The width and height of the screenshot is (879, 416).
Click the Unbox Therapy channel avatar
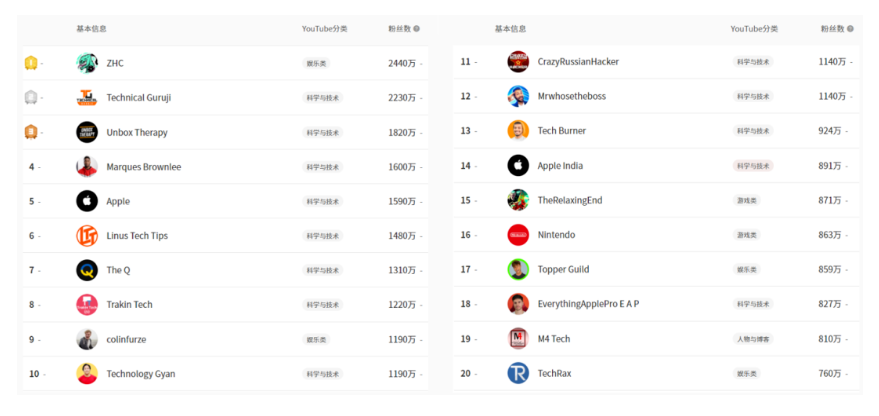click(x=87, y=132)
